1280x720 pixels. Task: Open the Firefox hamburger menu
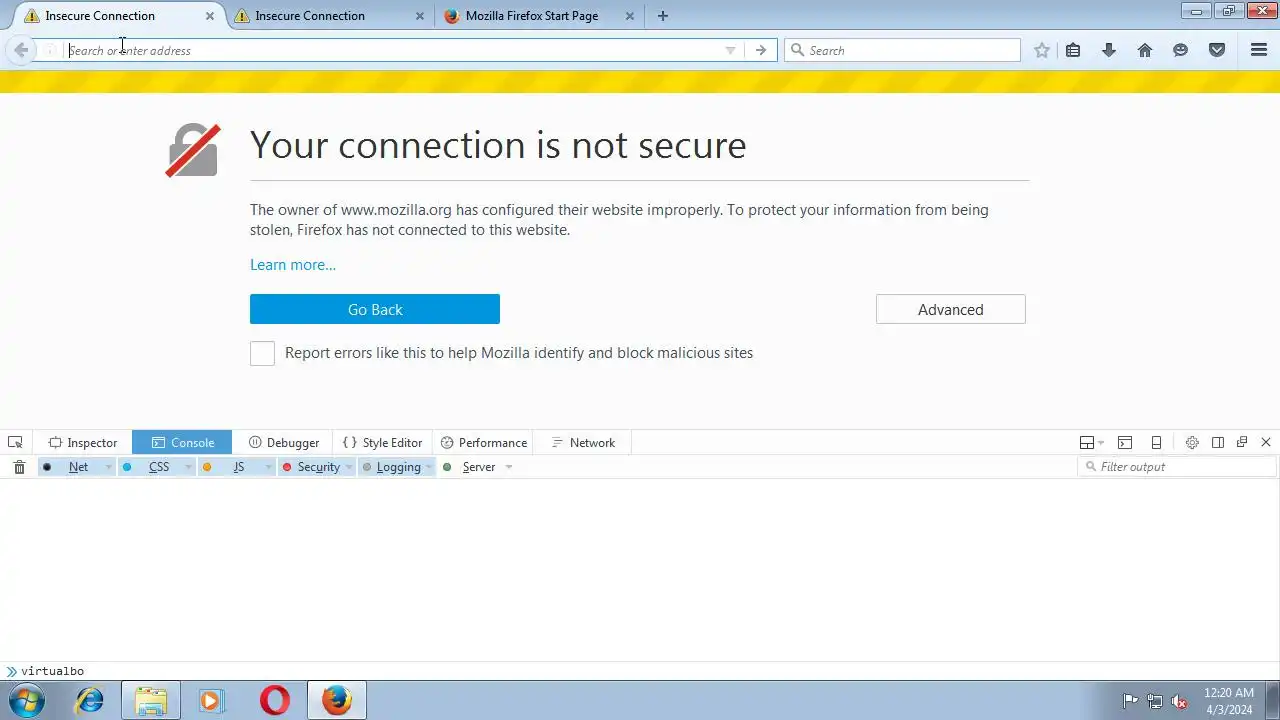pos(1259,50)
